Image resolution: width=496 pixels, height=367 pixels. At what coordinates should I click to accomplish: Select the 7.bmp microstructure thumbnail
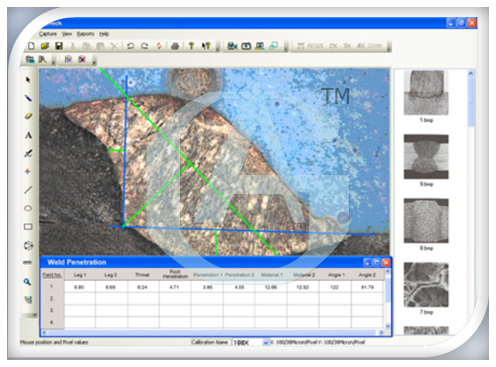(x=426, y=285)
